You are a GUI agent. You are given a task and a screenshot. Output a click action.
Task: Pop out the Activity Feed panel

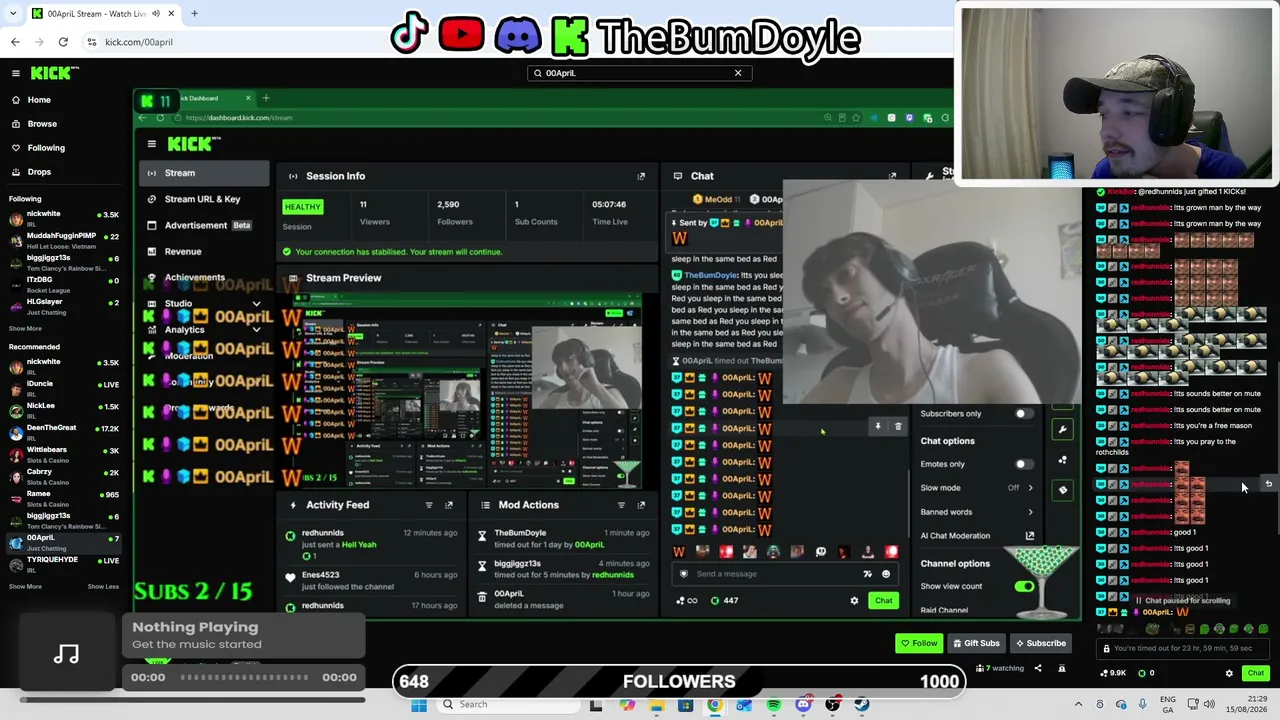tap(449, 505)
